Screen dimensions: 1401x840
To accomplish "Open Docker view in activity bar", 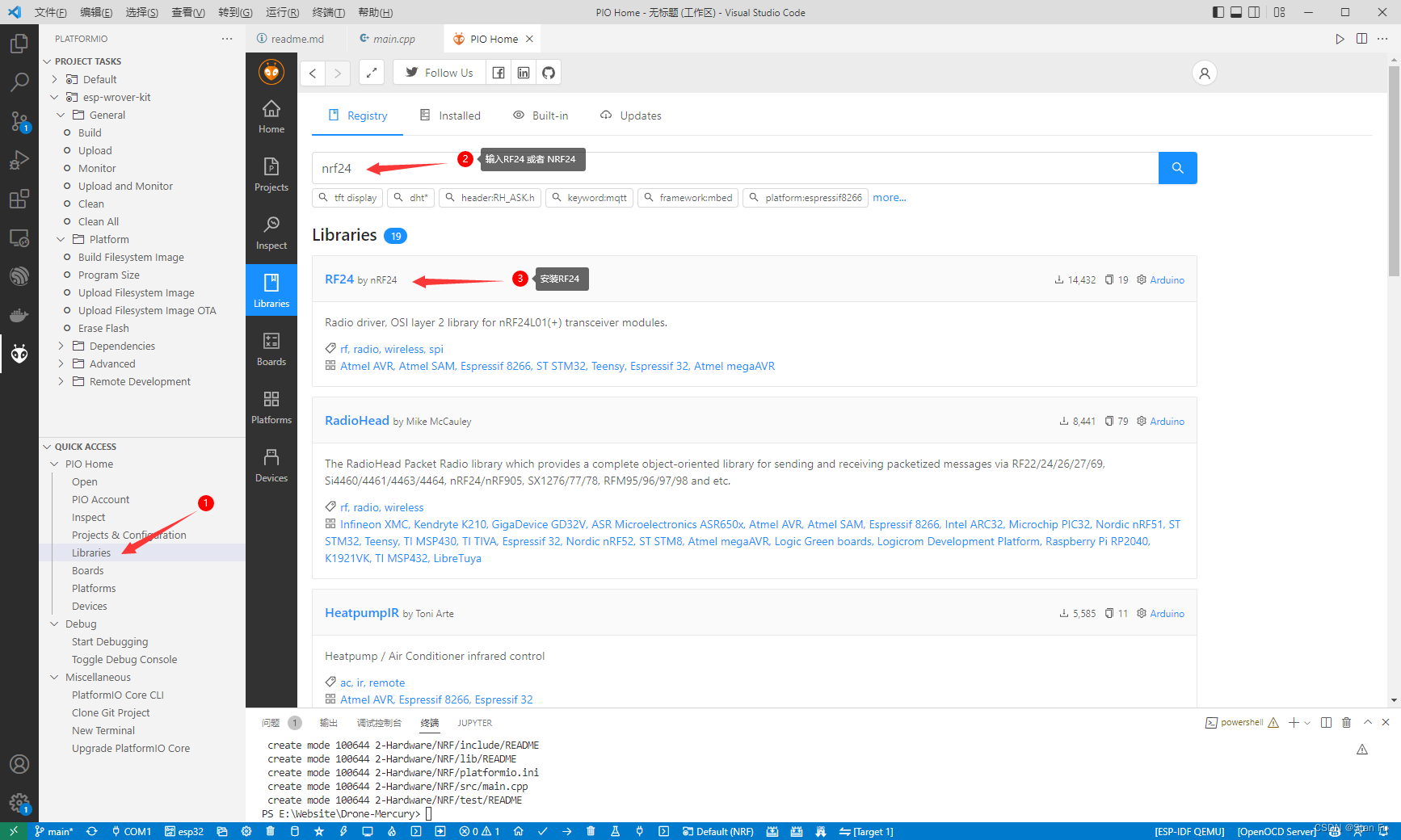I will 19,315.
